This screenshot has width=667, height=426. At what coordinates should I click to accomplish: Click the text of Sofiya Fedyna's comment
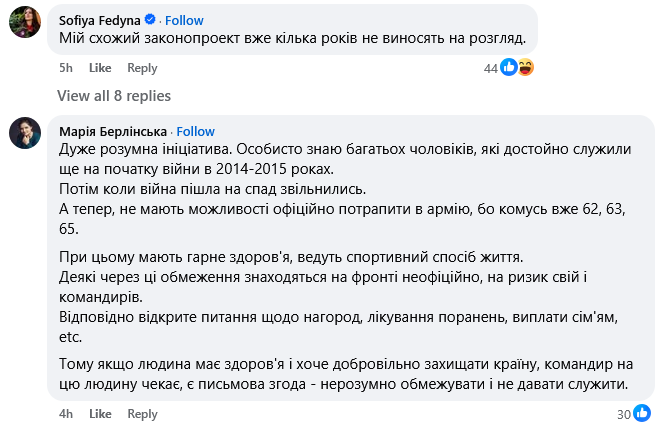(292, 39)
